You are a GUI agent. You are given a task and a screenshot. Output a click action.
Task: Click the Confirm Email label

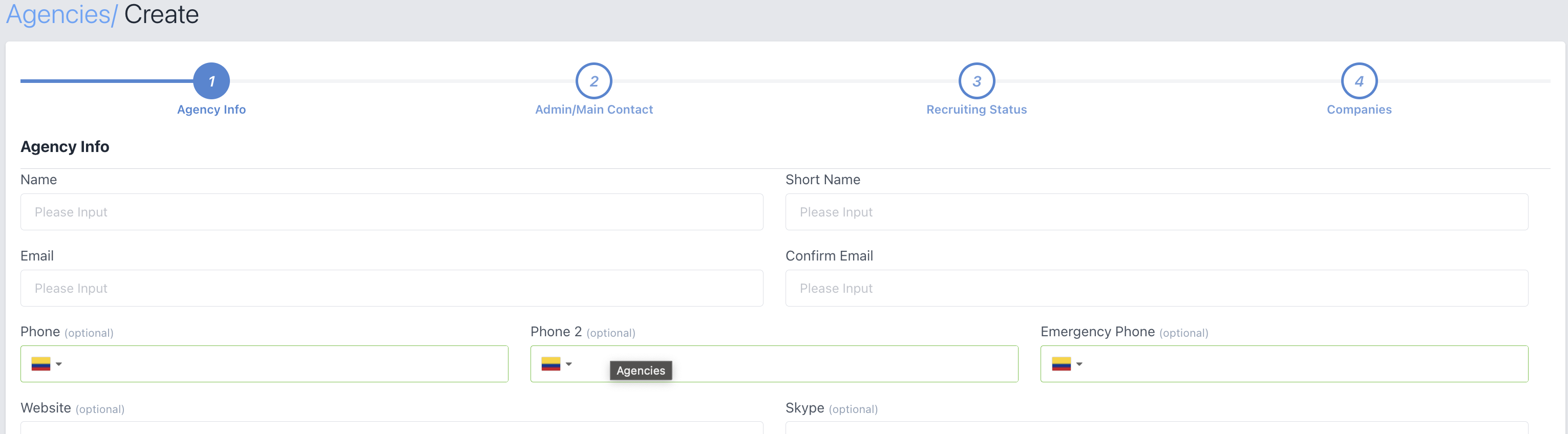829,256
